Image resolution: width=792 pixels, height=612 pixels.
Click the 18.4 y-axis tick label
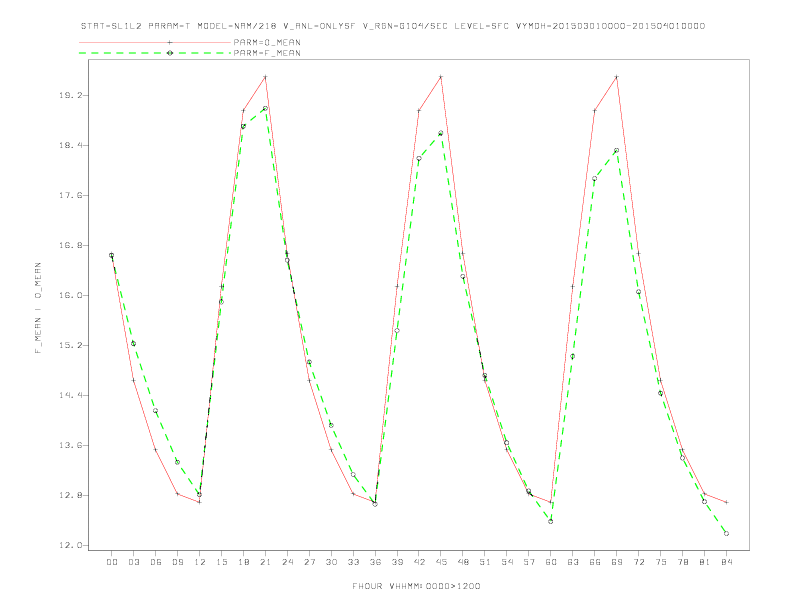pos(69,145)
